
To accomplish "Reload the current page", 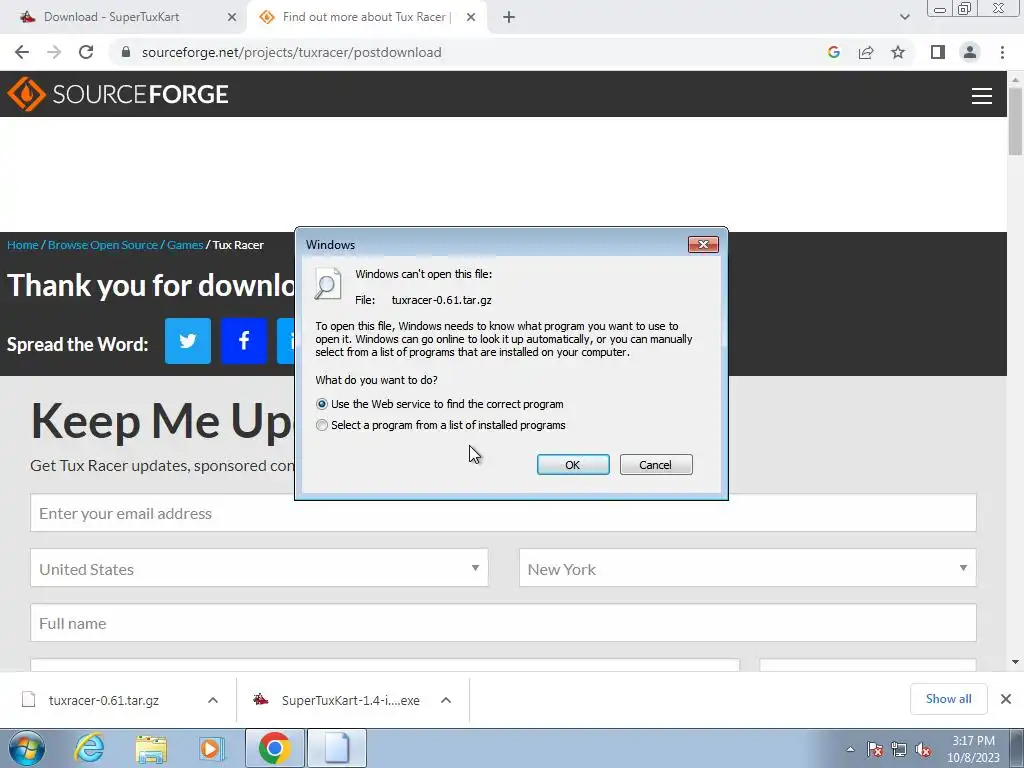I will [x=86, y=52].
